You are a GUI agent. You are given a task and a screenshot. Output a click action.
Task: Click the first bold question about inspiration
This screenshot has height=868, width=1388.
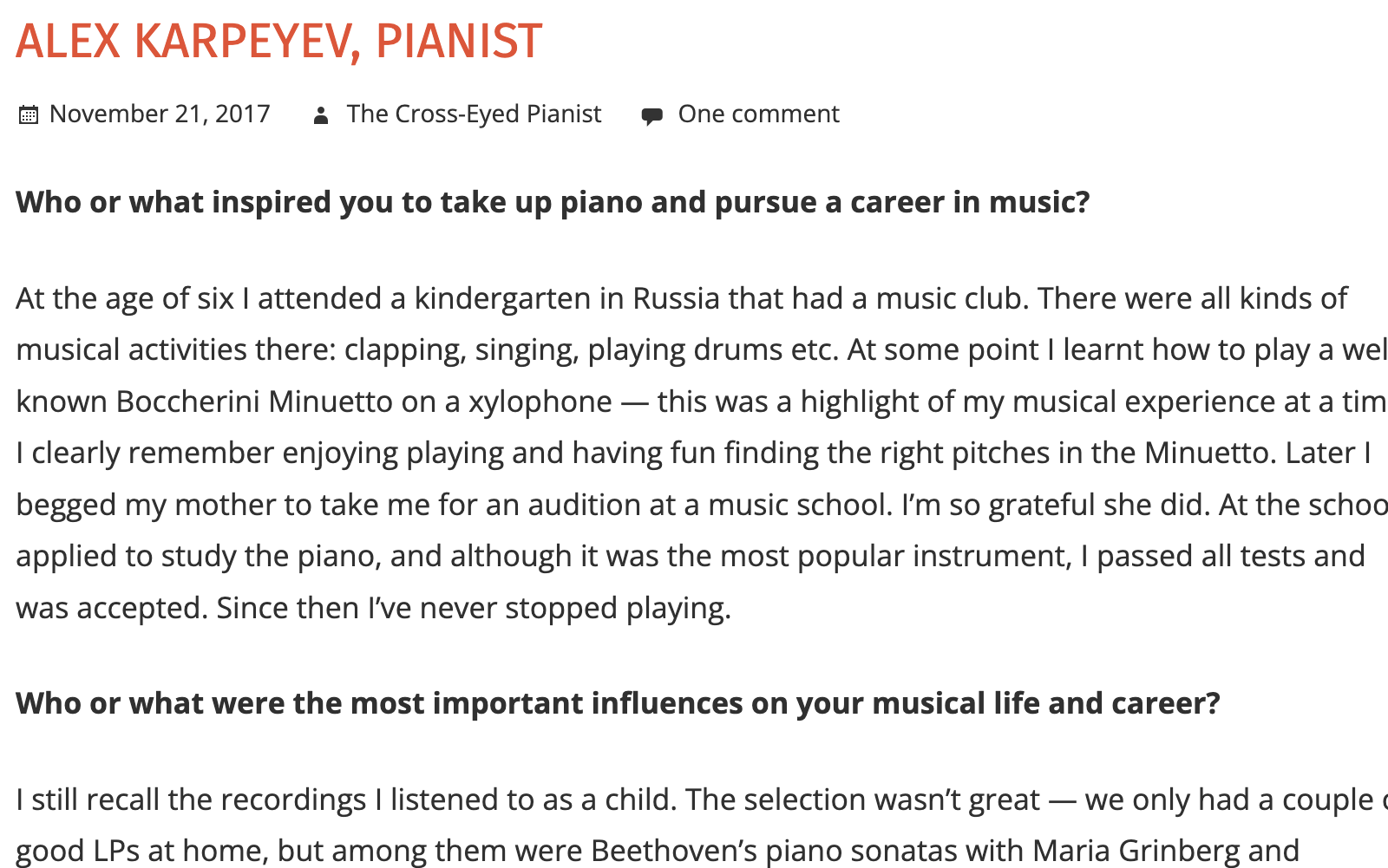(x=553, y=202)
